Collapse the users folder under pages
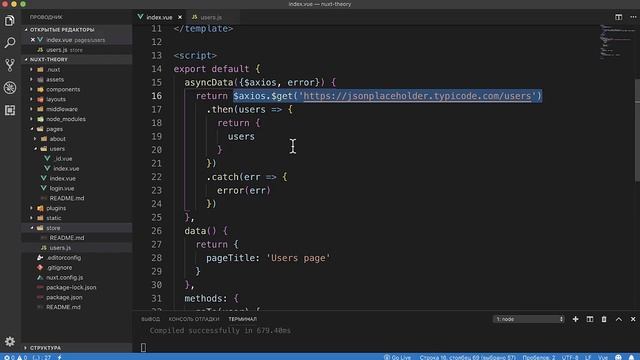Screen dimensions: 640x360 [57, 149]
